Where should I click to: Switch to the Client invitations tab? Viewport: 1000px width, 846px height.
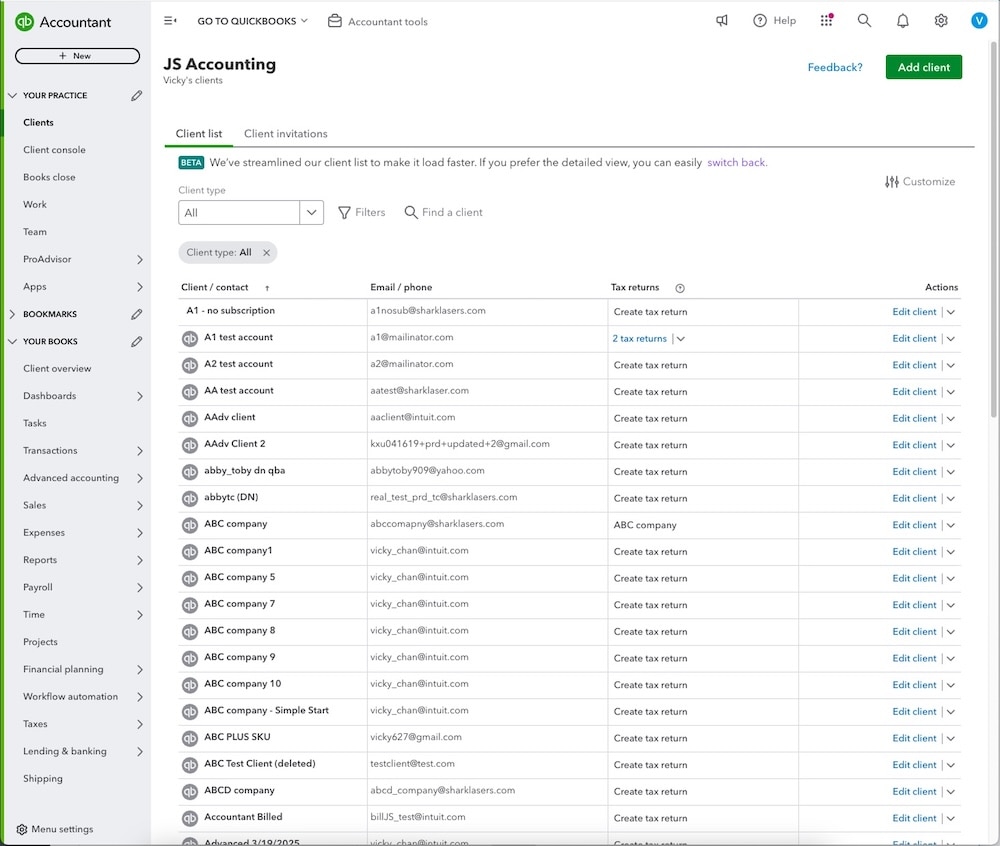pyautogui.click(x=285, y=133)
